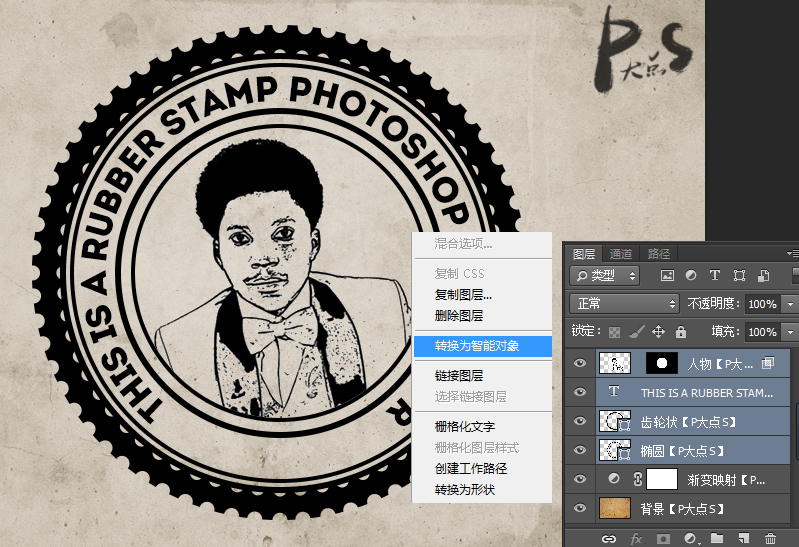The height and width of the screenshot is (547, 799).
Task: Create new group folder icon
Action: coord(717,538)
